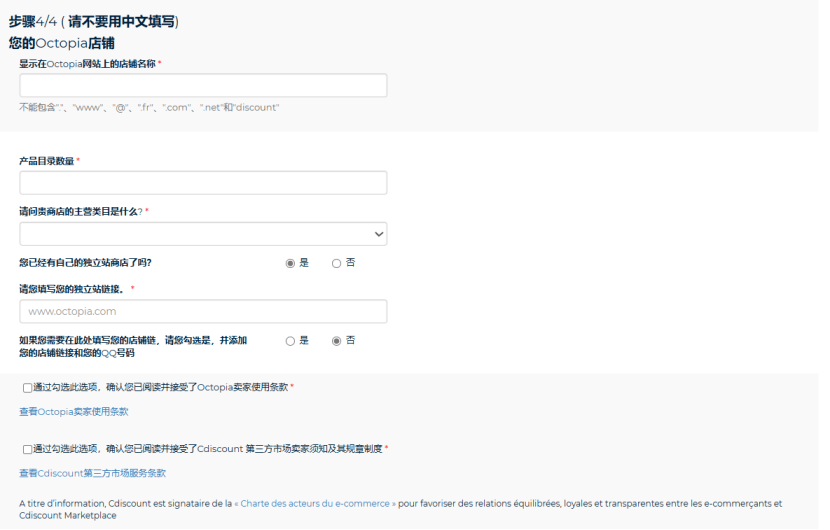
Task: Click the 显示在Octopia网站上的店铺名称 field label
Action: click(87, 64)
